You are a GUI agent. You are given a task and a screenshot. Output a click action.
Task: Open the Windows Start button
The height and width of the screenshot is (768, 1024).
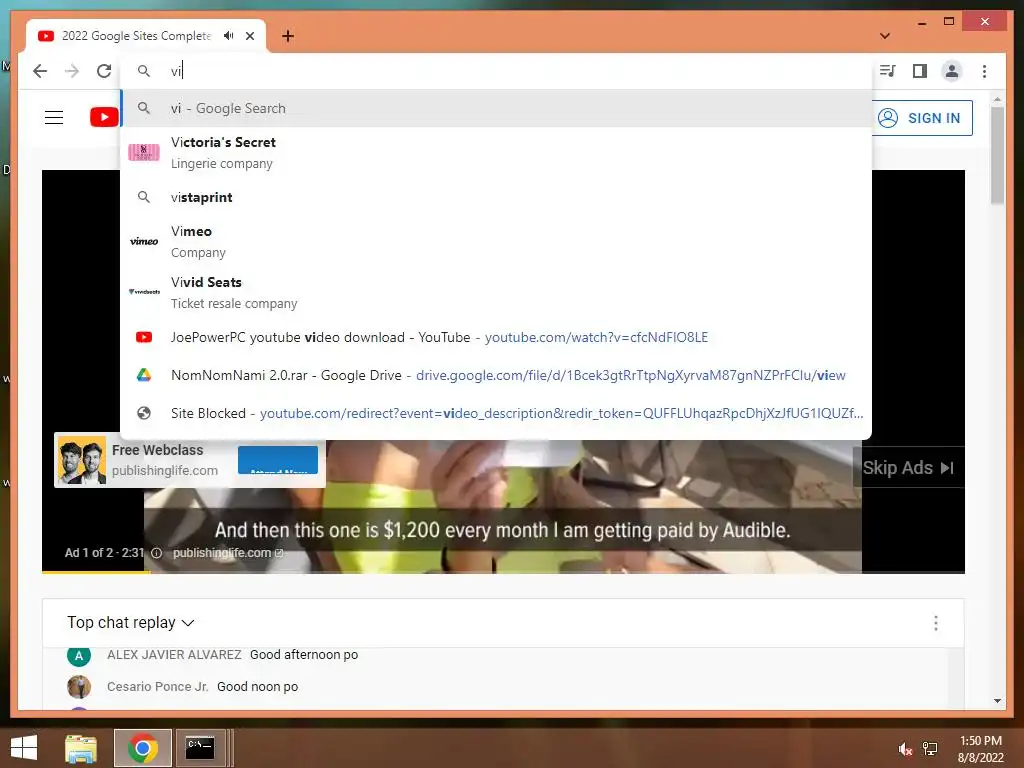coord(24,748)
